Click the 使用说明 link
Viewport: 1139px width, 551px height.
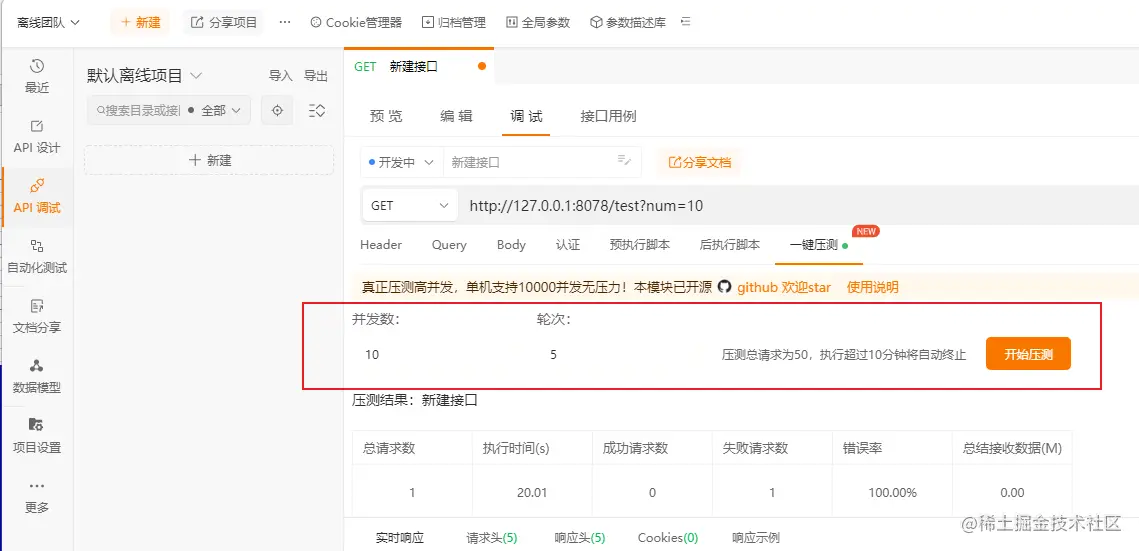(x=872, y=287)
